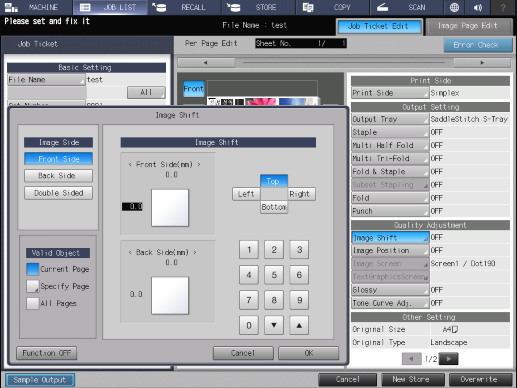The image size is (517, 388).
Task: Open the Fold & Staple setting
Action: (x=390, y=172)
